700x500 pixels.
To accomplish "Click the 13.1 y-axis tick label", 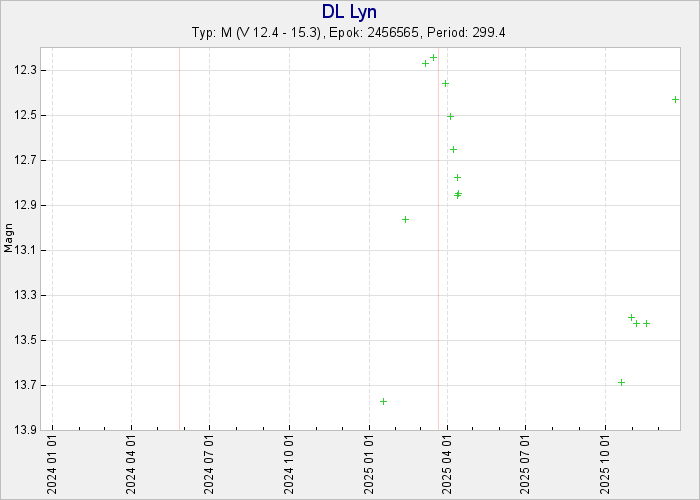I will click(25, 250).
